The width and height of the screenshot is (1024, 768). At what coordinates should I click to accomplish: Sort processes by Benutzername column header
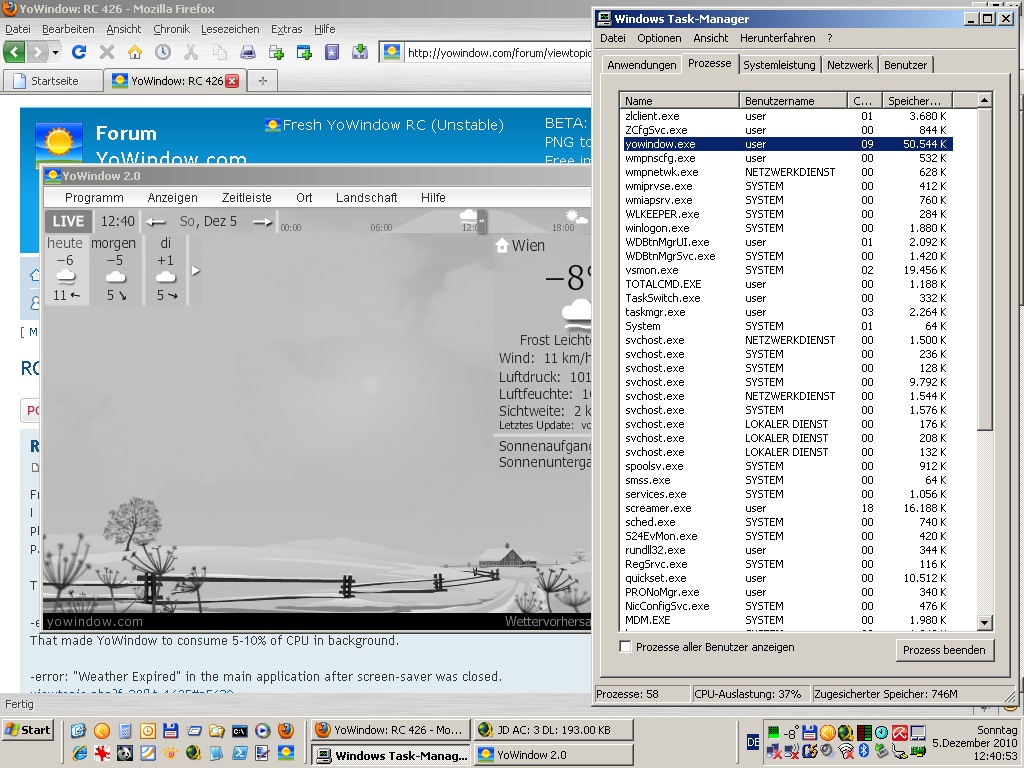point(793,101)
